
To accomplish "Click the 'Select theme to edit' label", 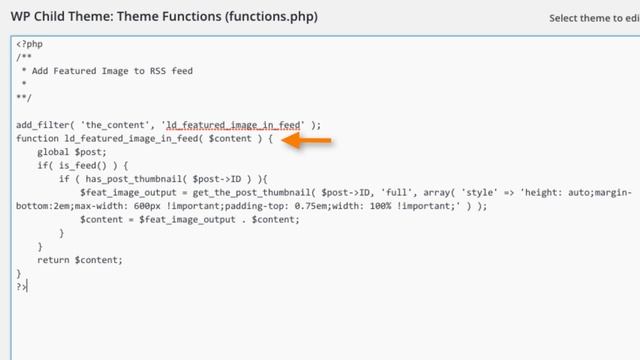I will pyautogui.click(x=594, y=18).
